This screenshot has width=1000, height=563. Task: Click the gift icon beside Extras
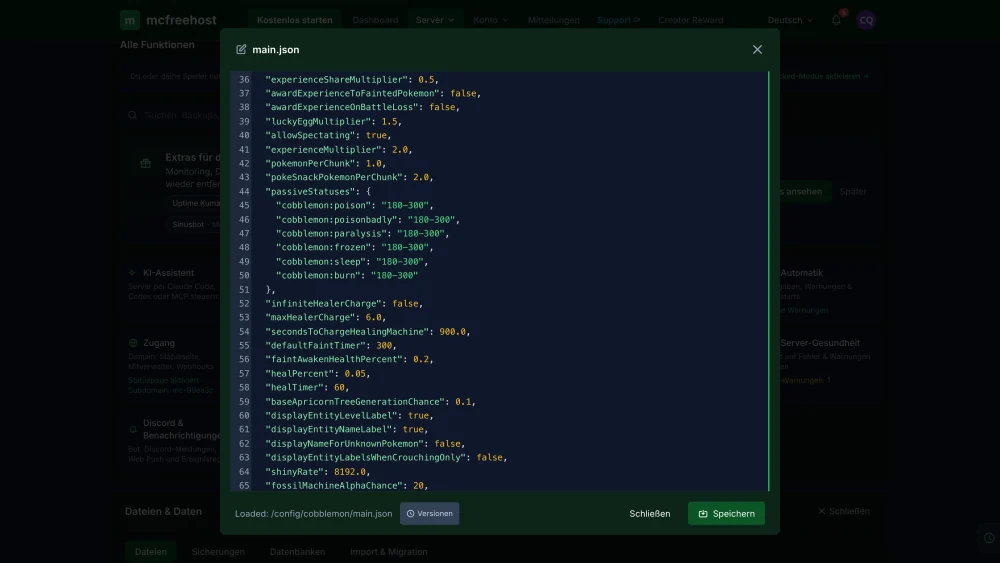(145, 163)
